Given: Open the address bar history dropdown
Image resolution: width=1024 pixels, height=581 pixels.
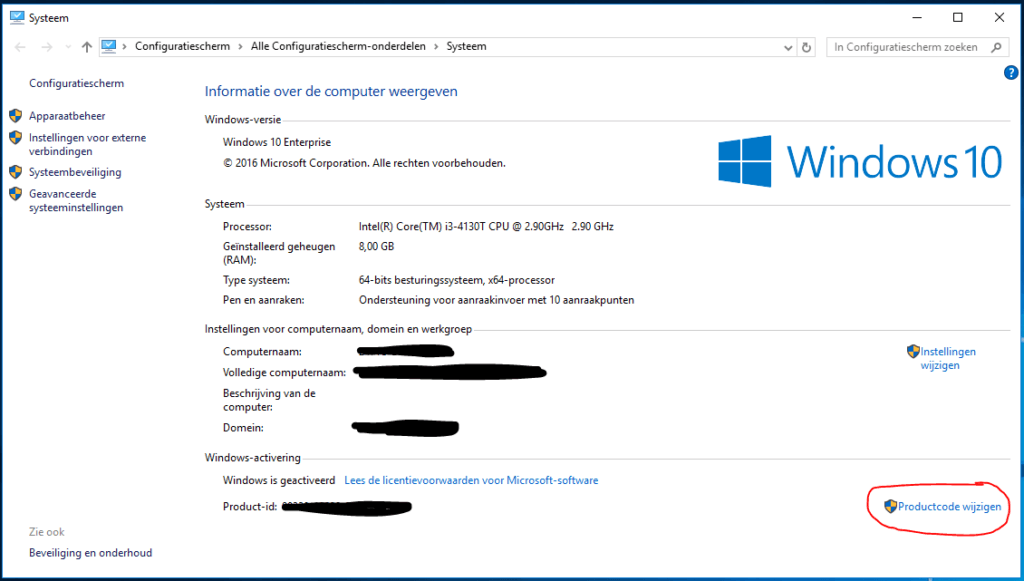Looking at the screenshot, I should point(788,47).
